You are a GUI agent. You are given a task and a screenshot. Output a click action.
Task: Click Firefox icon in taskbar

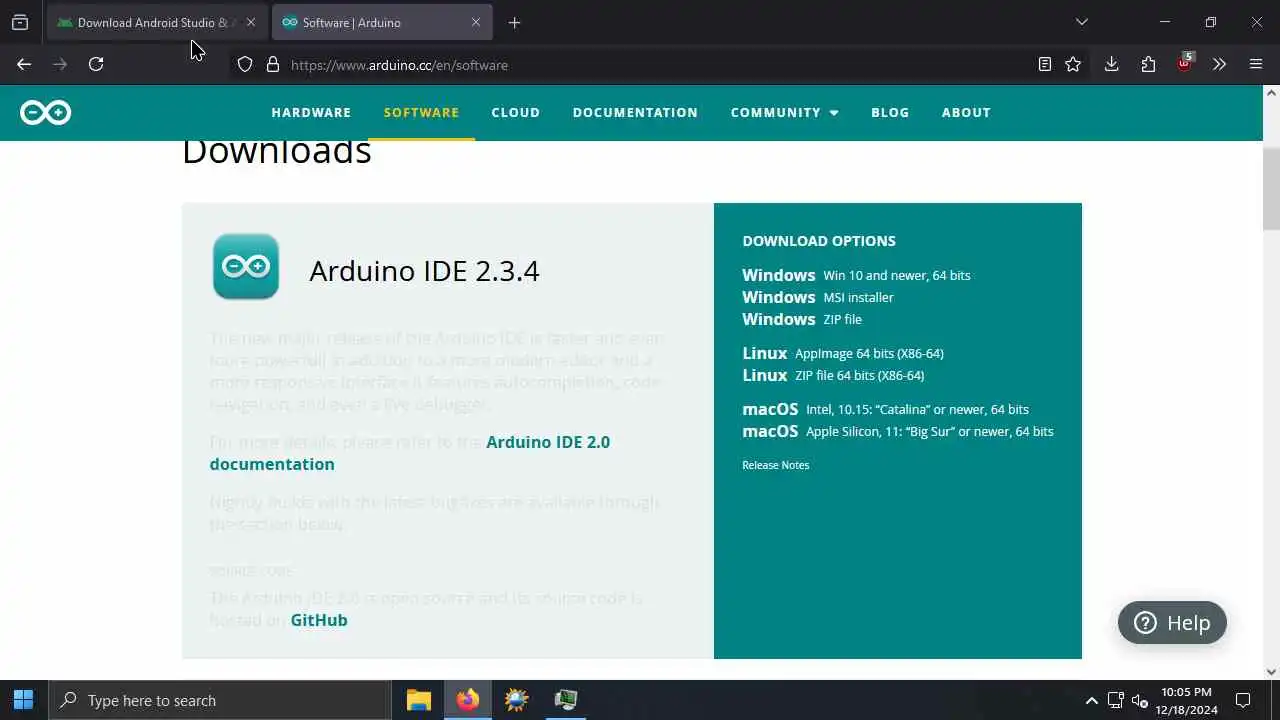click(468, 700)
